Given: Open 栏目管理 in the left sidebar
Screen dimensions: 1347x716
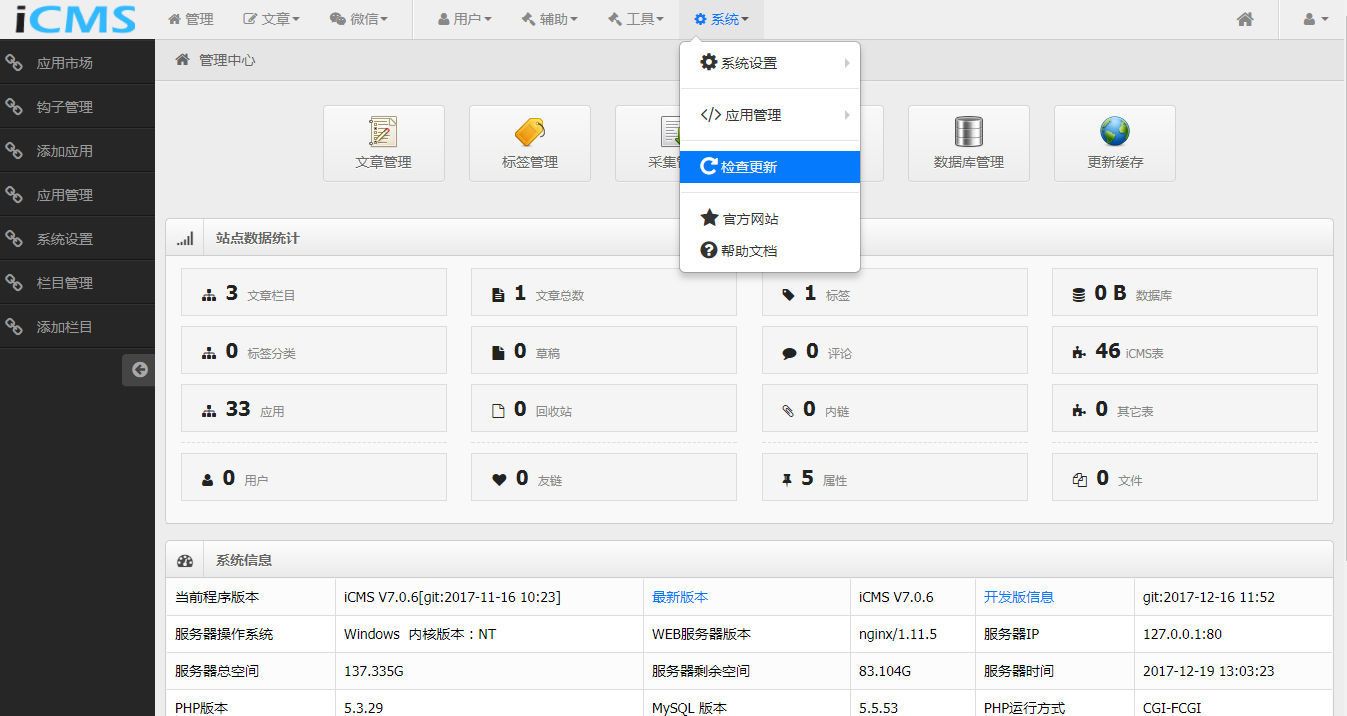Looking at the screenshot, I should pos(77,283).
